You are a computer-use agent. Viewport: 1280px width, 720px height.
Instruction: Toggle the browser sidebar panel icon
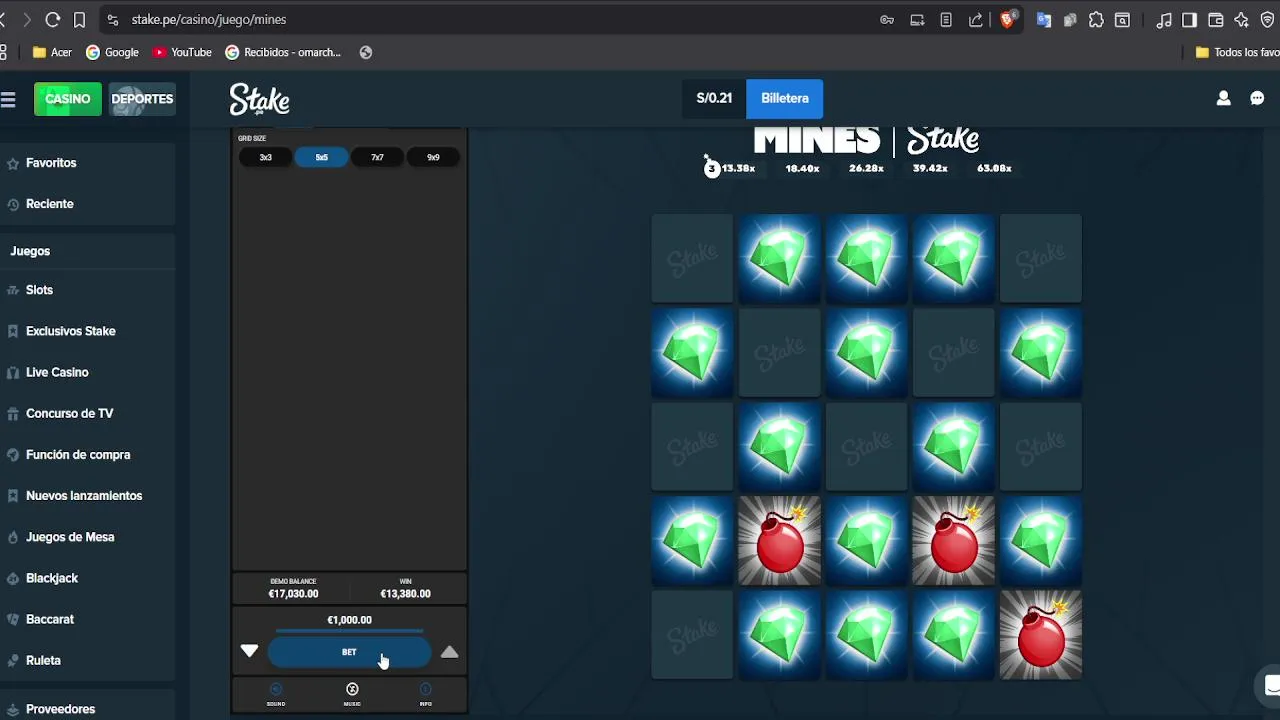(x=1190, y=19)
